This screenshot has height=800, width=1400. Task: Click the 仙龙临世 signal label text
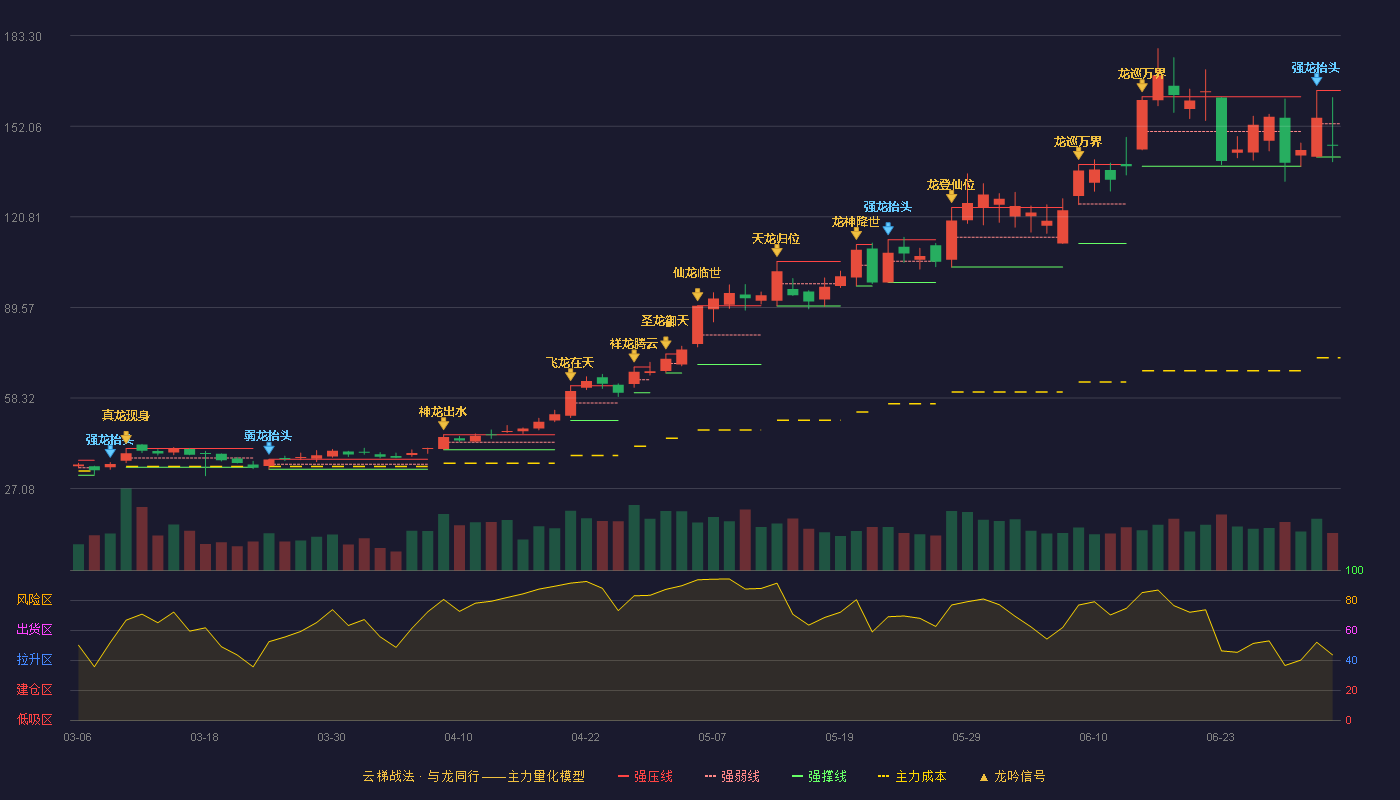(697, 273)
